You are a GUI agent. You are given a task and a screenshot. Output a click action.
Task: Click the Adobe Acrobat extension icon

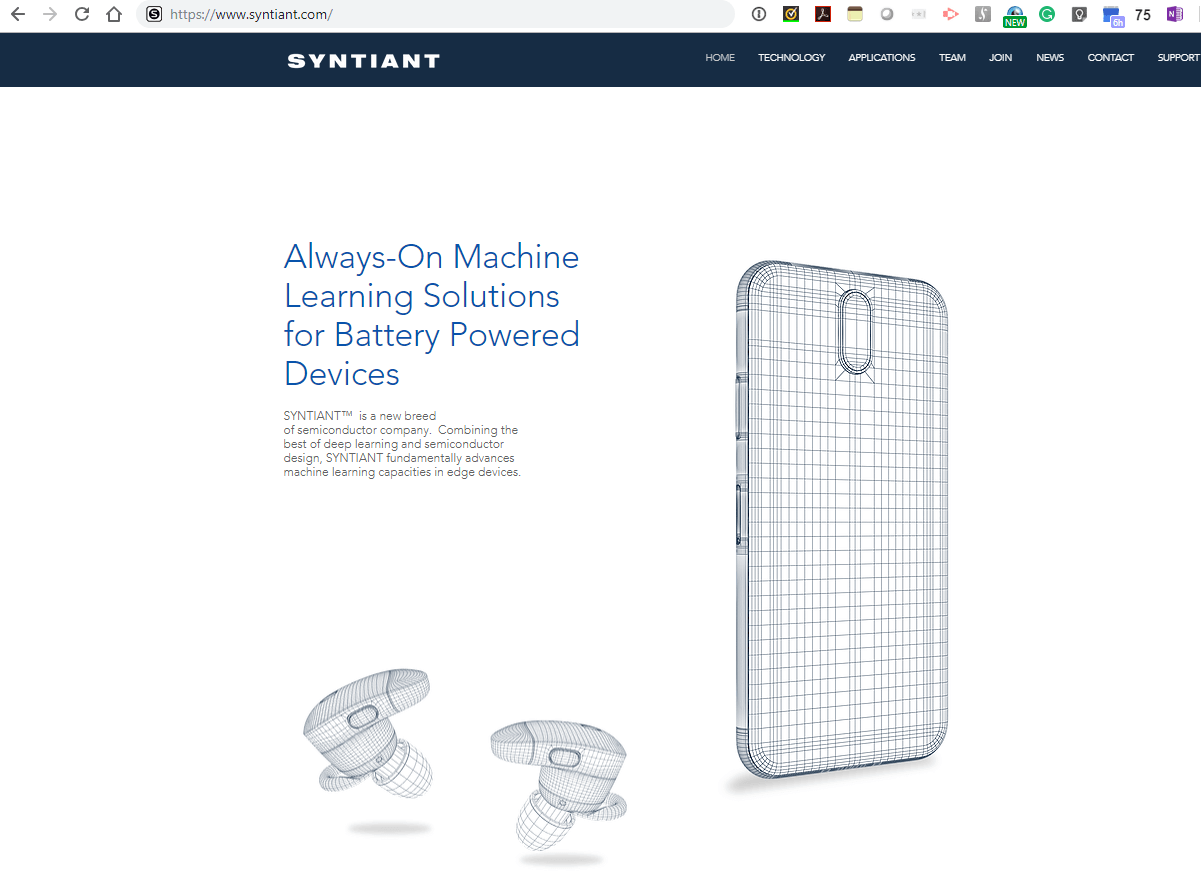click(x=822, y=14)
